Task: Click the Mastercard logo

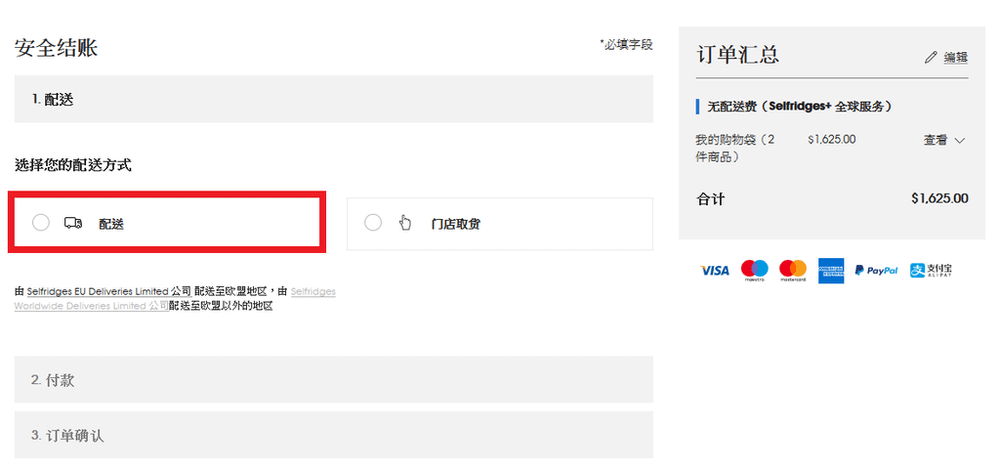Action: (x=793, y=270)
